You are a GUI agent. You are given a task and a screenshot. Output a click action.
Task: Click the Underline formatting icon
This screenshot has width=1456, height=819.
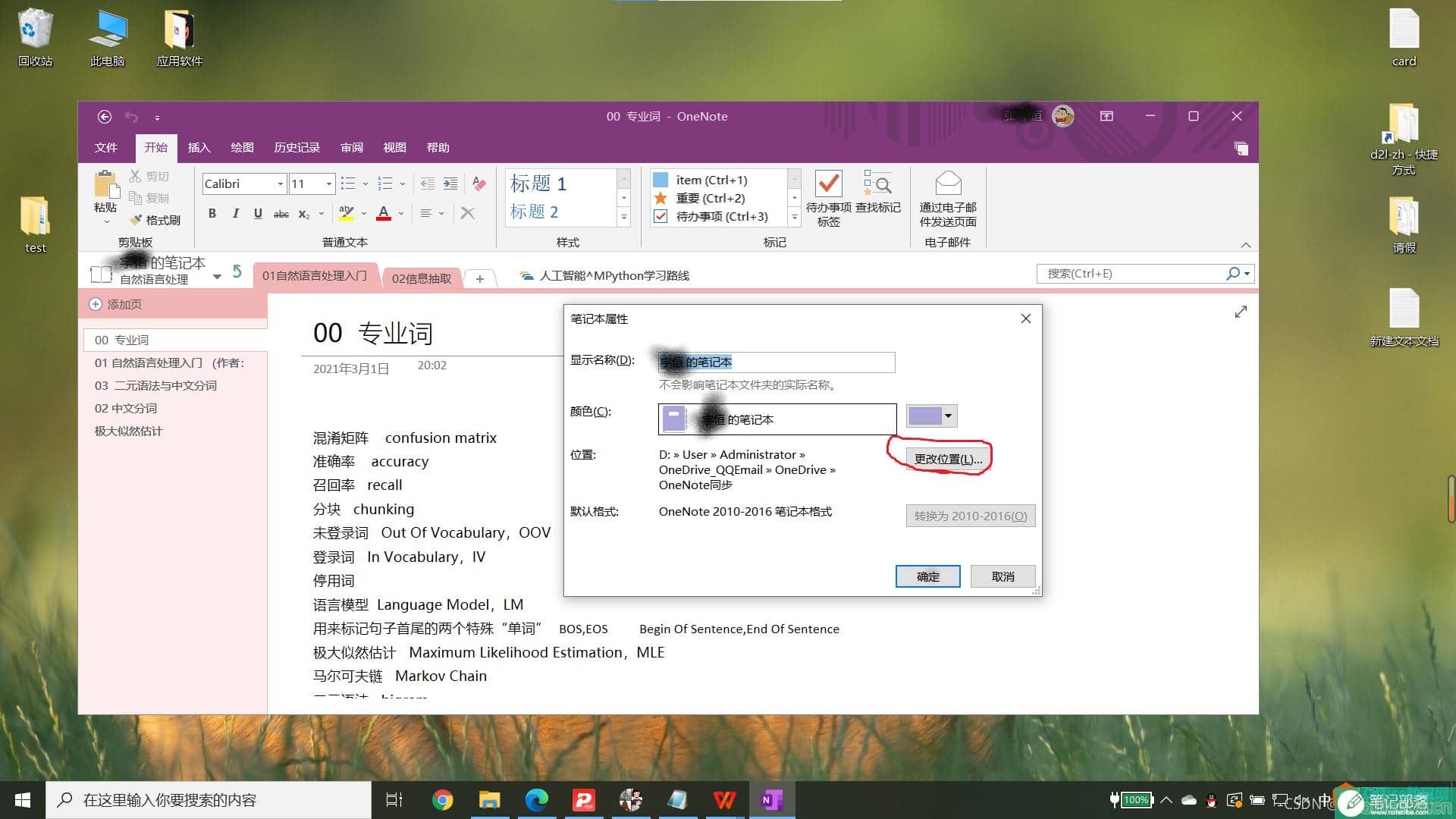coord(256,213)
